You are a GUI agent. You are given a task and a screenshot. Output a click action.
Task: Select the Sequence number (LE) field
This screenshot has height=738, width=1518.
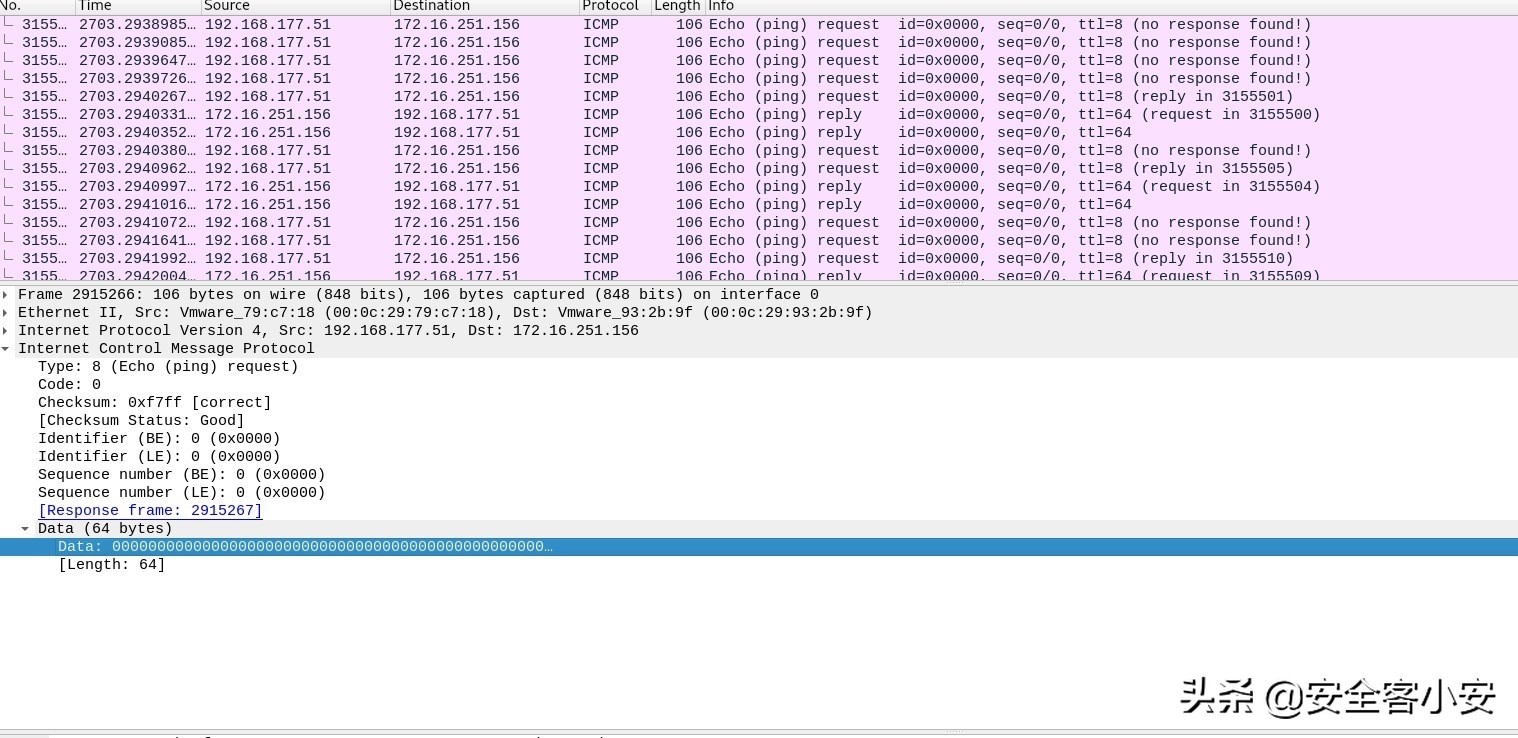pos(182,493)
